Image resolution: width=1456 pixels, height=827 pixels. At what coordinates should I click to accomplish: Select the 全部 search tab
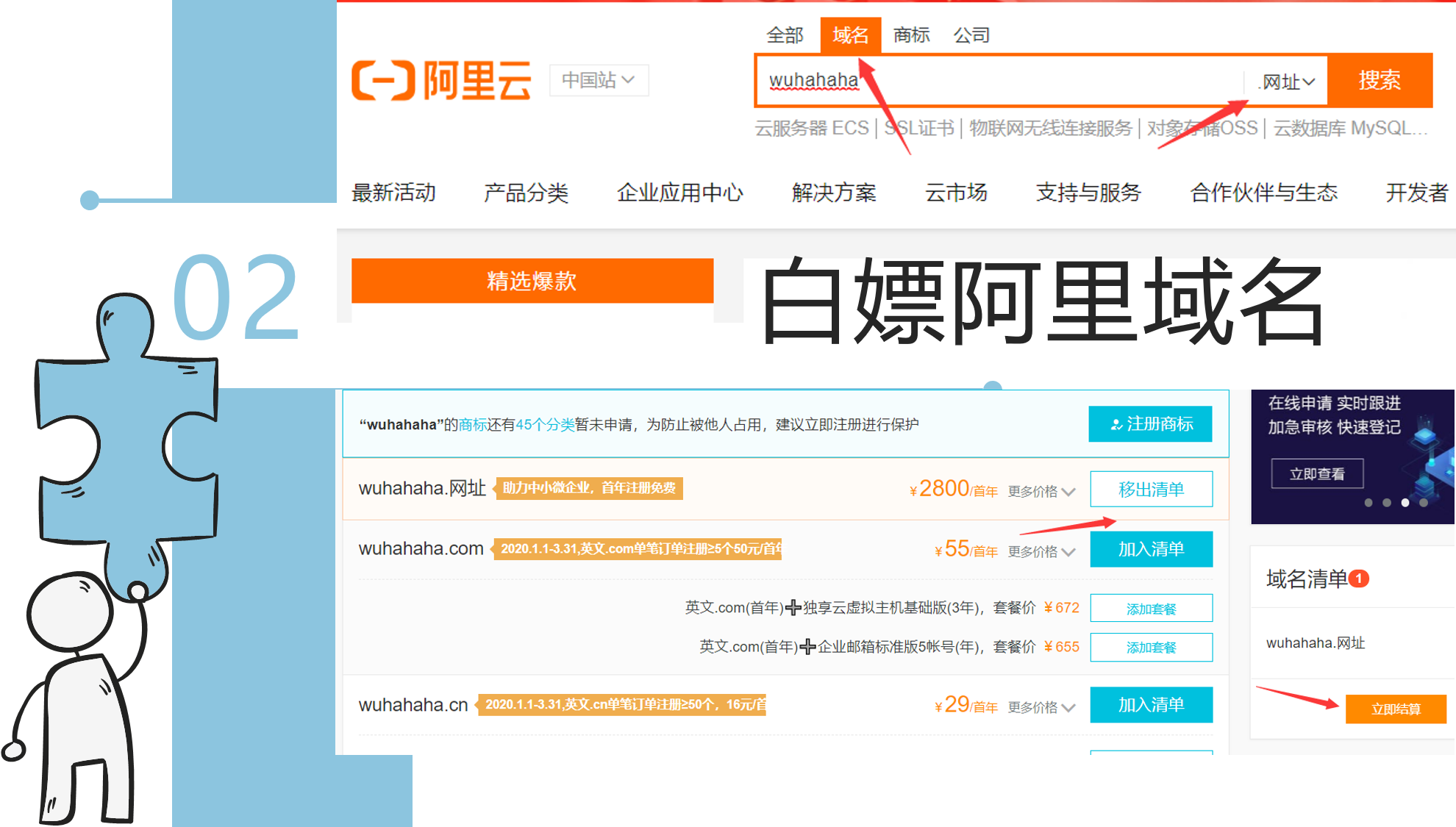pyautogui.click(x=785, y=35)
